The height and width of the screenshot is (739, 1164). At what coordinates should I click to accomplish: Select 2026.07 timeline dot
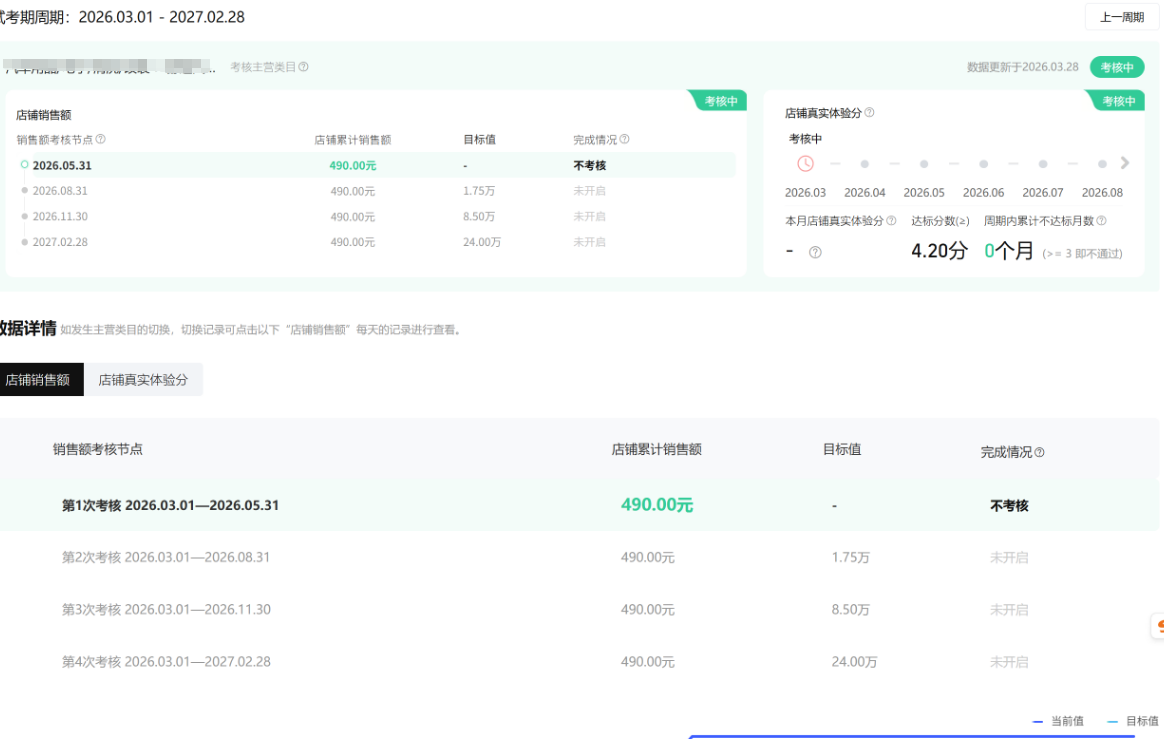[x=1043, y=163]
